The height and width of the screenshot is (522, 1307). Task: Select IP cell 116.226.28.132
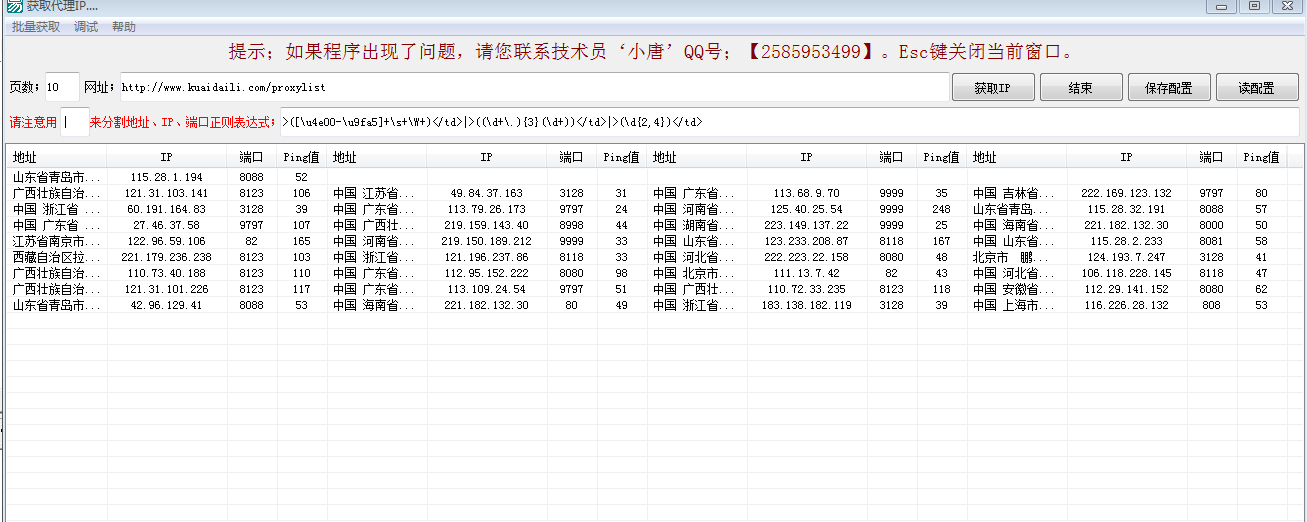[x=1126, y=305]
